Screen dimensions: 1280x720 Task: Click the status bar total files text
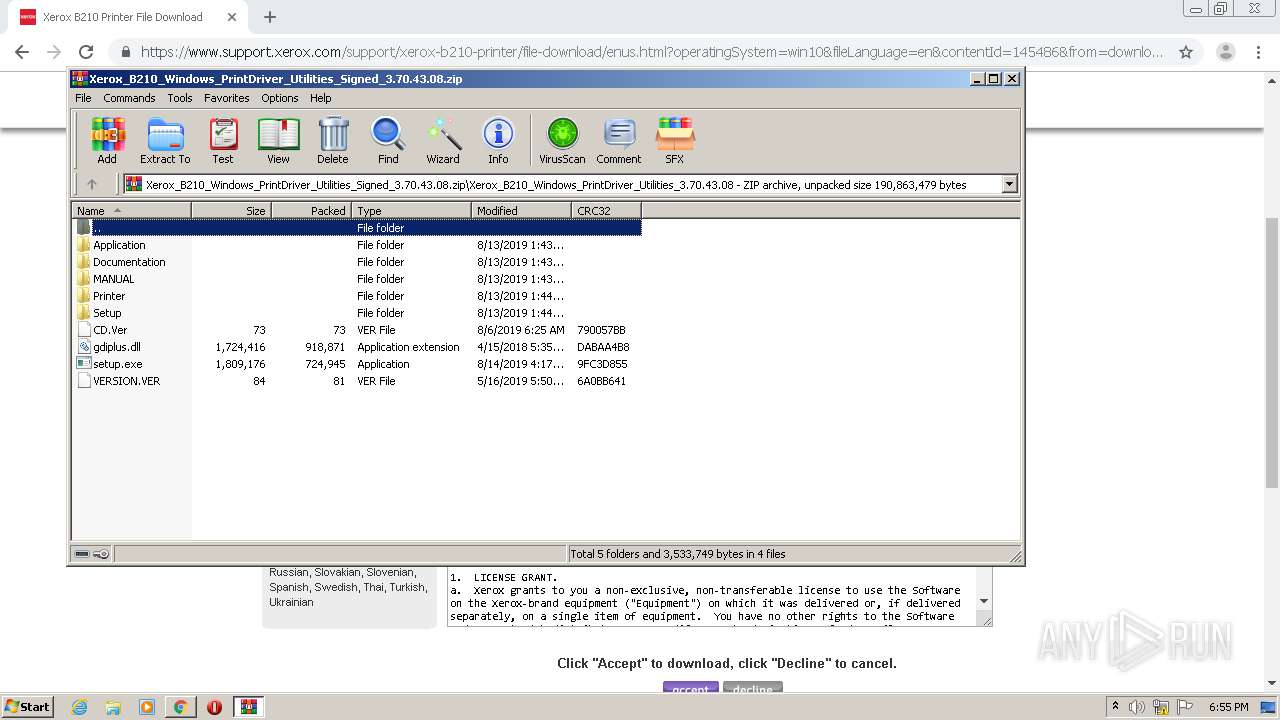pos(678,554)
